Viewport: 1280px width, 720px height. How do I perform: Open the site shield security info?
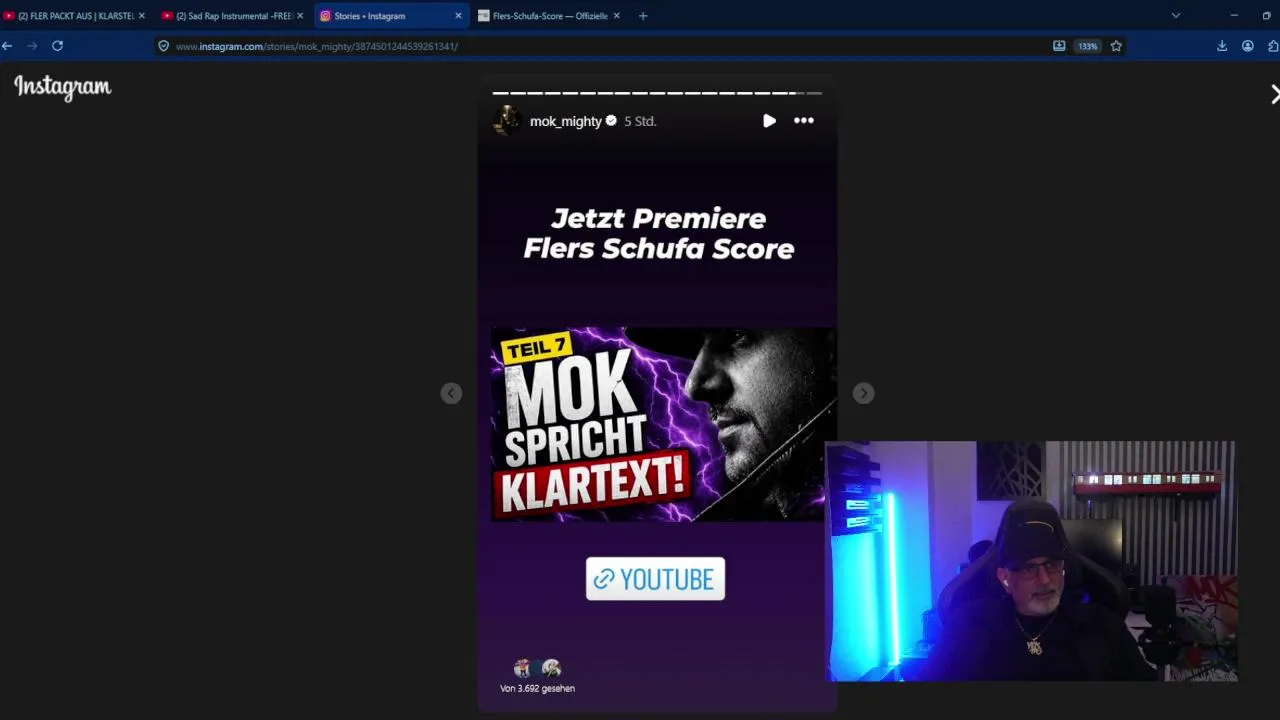point(164,46)
